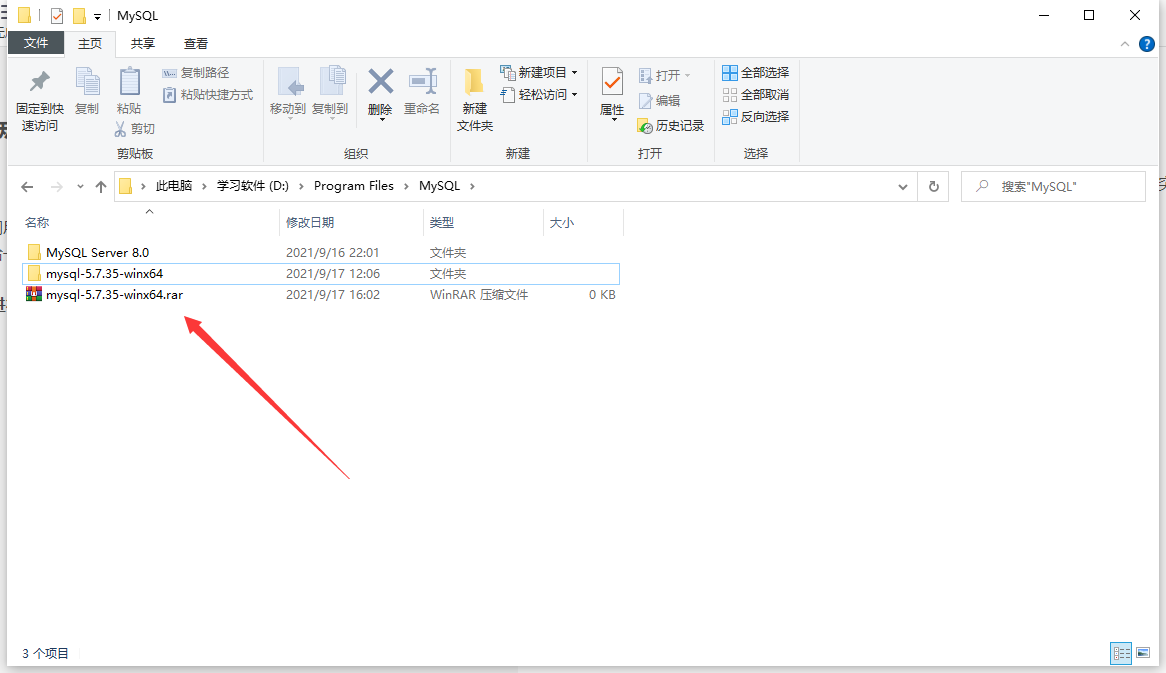Select Paste shortcut option
The image size is (1166, 673).
point(207,95)
